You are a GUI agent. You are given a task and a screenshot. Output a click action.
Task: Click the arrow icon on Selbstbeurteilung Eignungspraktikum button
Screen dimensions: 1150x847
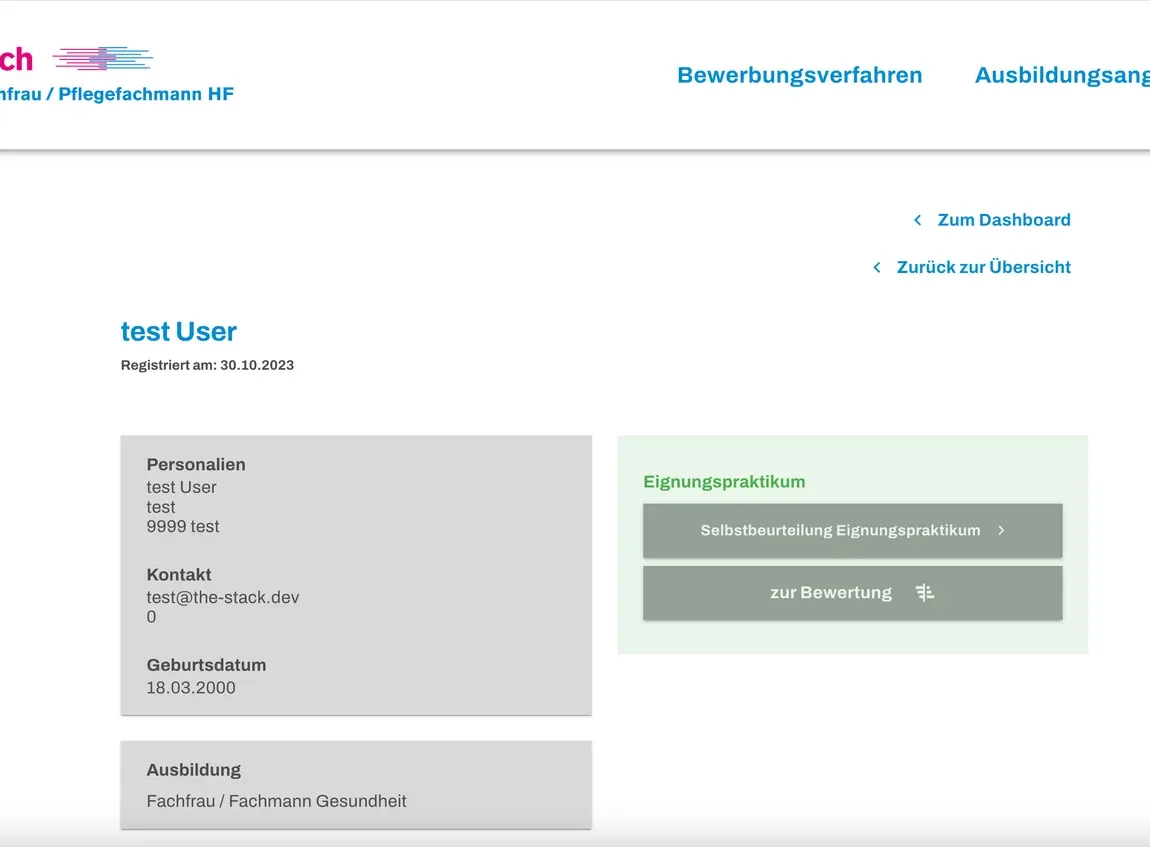point(1001,530)
